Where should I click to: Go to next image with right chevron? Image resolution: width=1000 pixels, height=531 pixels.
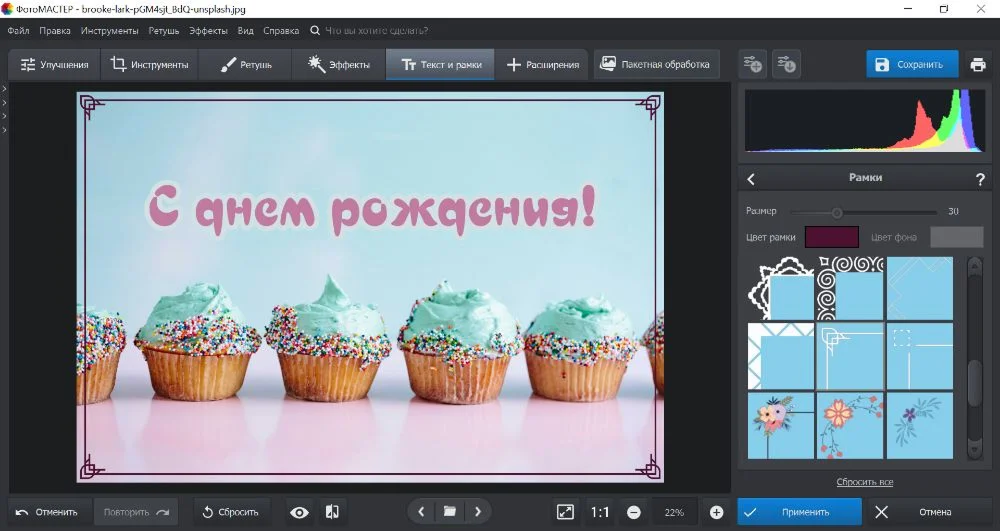point(479,512)
